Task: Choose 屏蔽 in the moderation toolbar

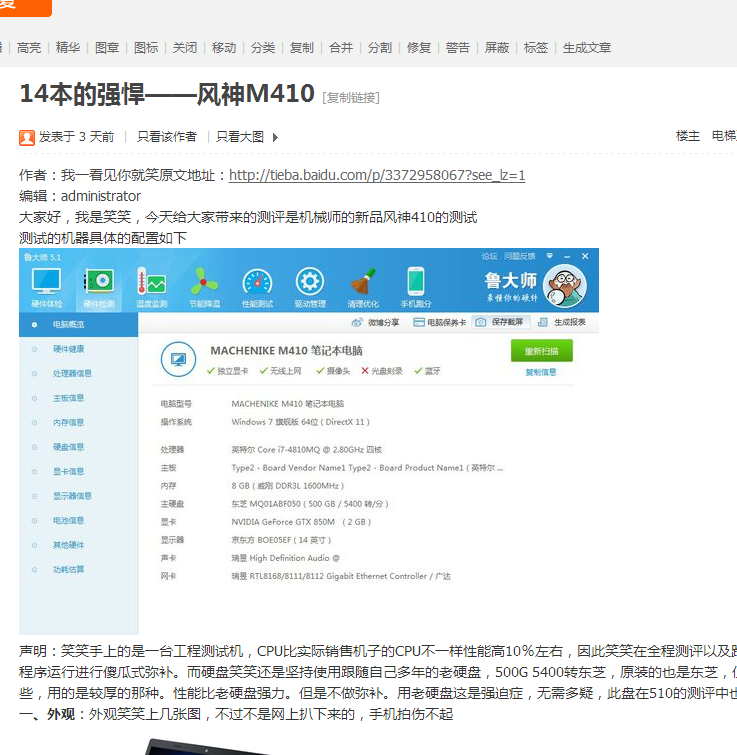Action: pyautogui.click(x=497, y=48)
